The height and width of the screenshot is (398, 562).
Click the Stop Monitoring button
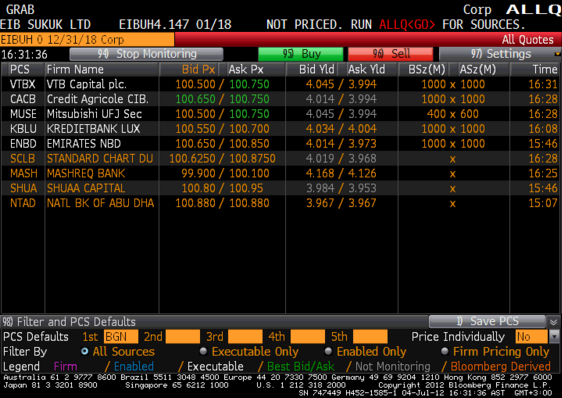(146, 54)
